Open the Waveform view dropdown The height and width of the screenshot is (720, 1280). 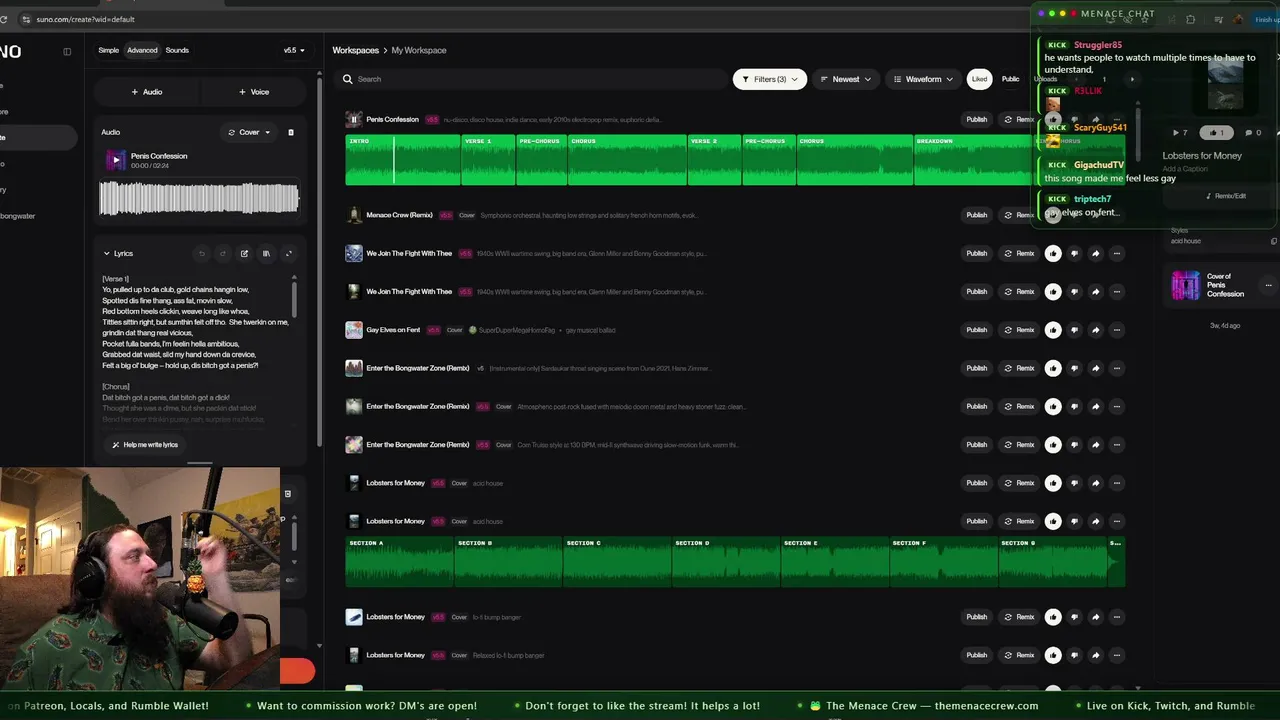click(x=924, y=79)
